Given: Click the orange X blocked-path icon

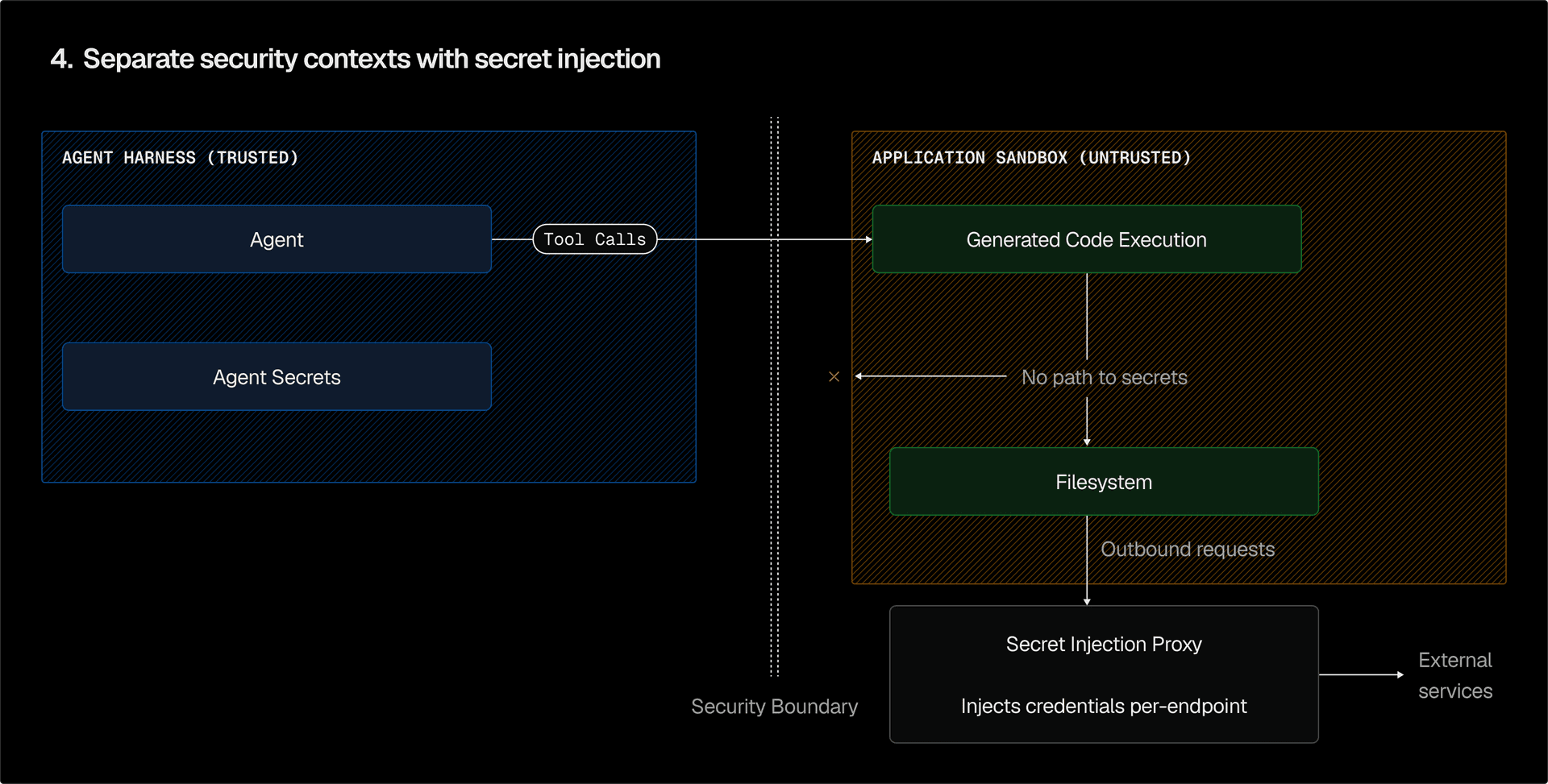Looking at the screenshot, I should pos(834,376).
